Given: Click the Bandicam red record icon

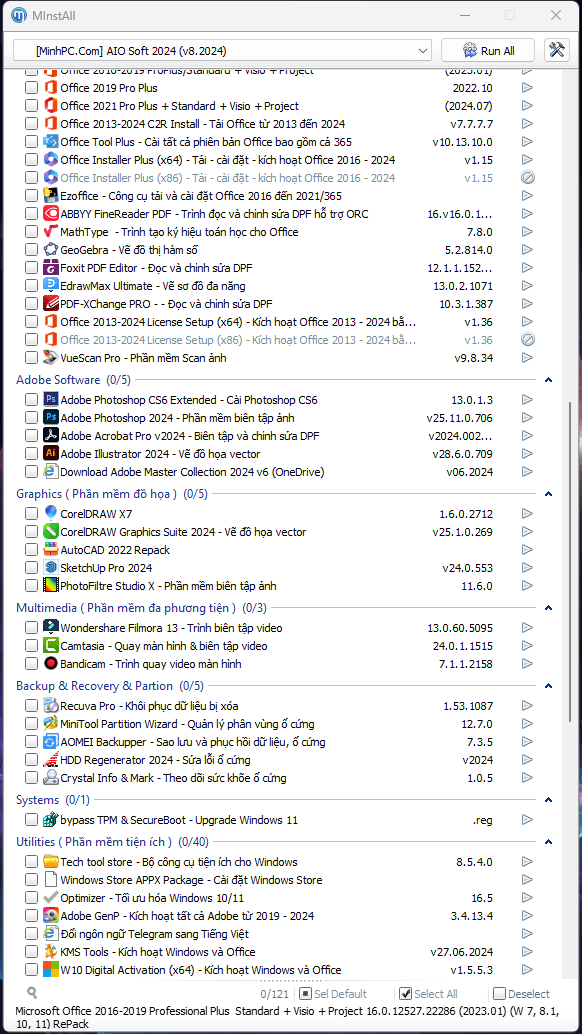Looking at the screenshot, I should pyautogui.click(x=50, y=663).
